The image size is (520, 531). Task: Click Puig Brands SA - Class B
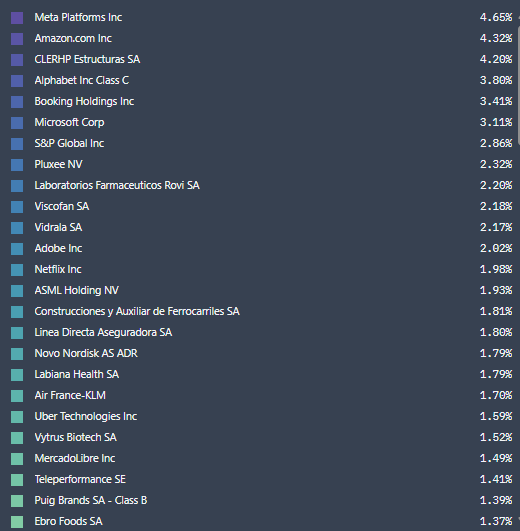pos(91,500)
